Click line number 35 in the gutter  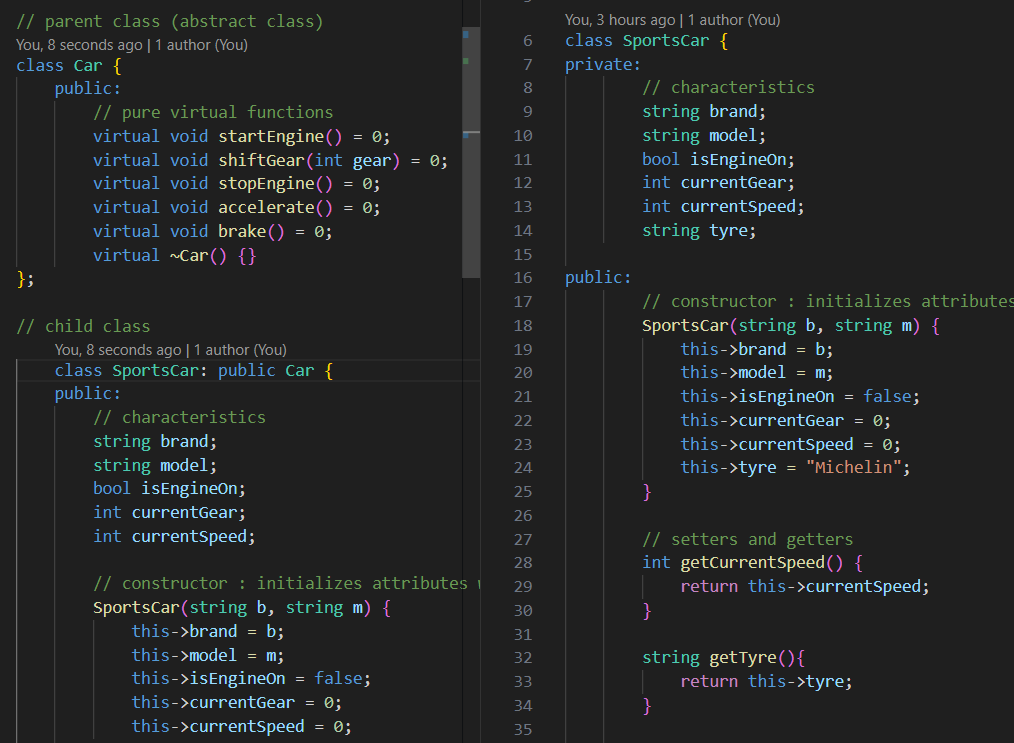[523, 729]
